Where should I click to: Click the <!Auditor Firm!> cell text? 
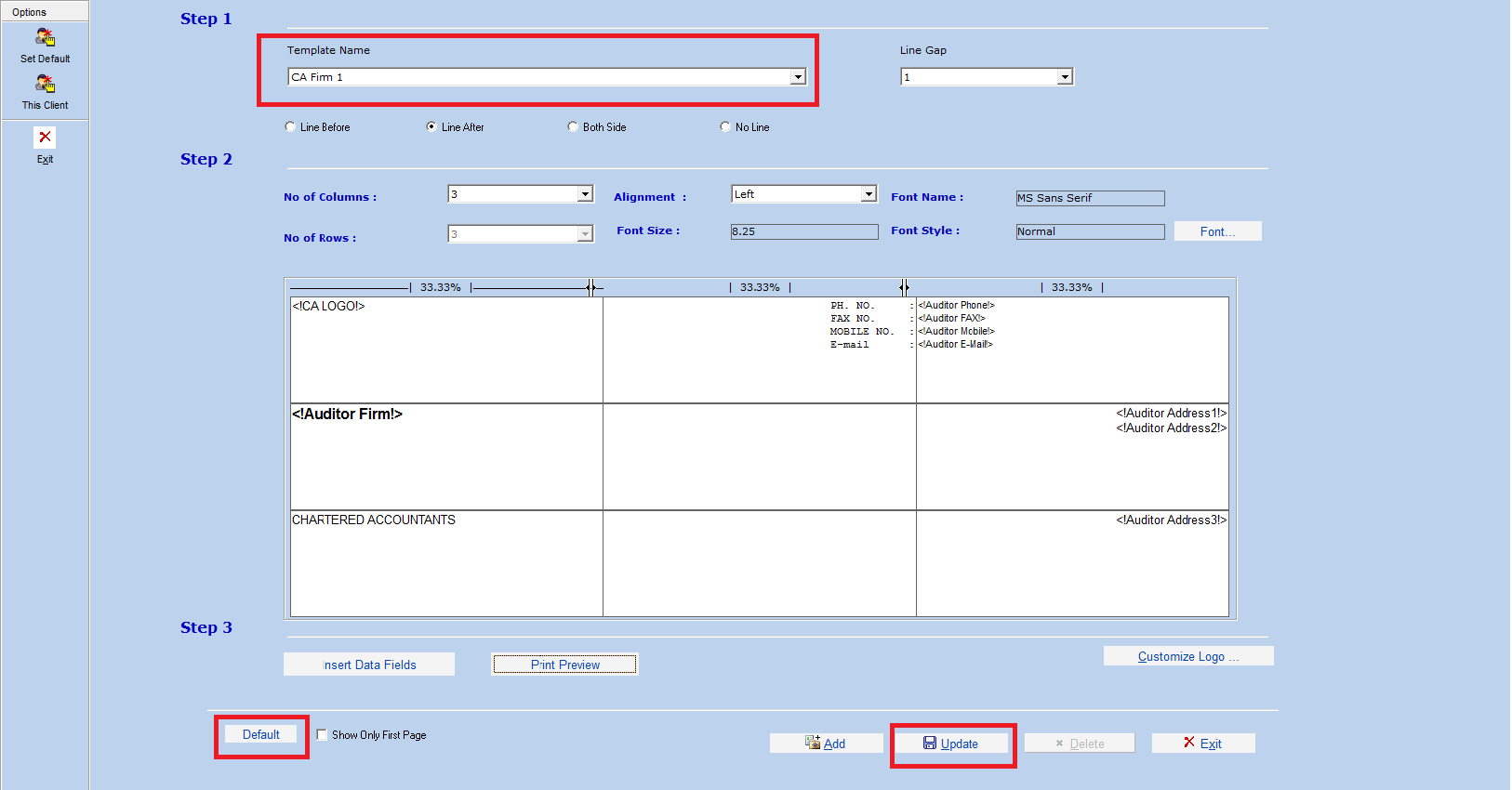coord(347,414)
